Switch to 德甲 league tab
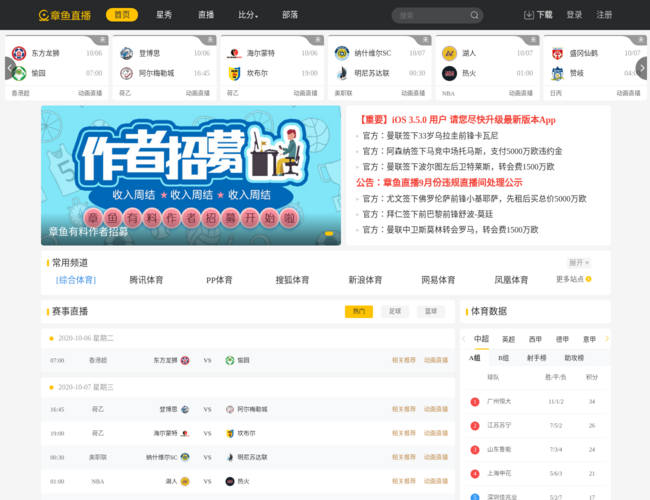 pos(562,339)
